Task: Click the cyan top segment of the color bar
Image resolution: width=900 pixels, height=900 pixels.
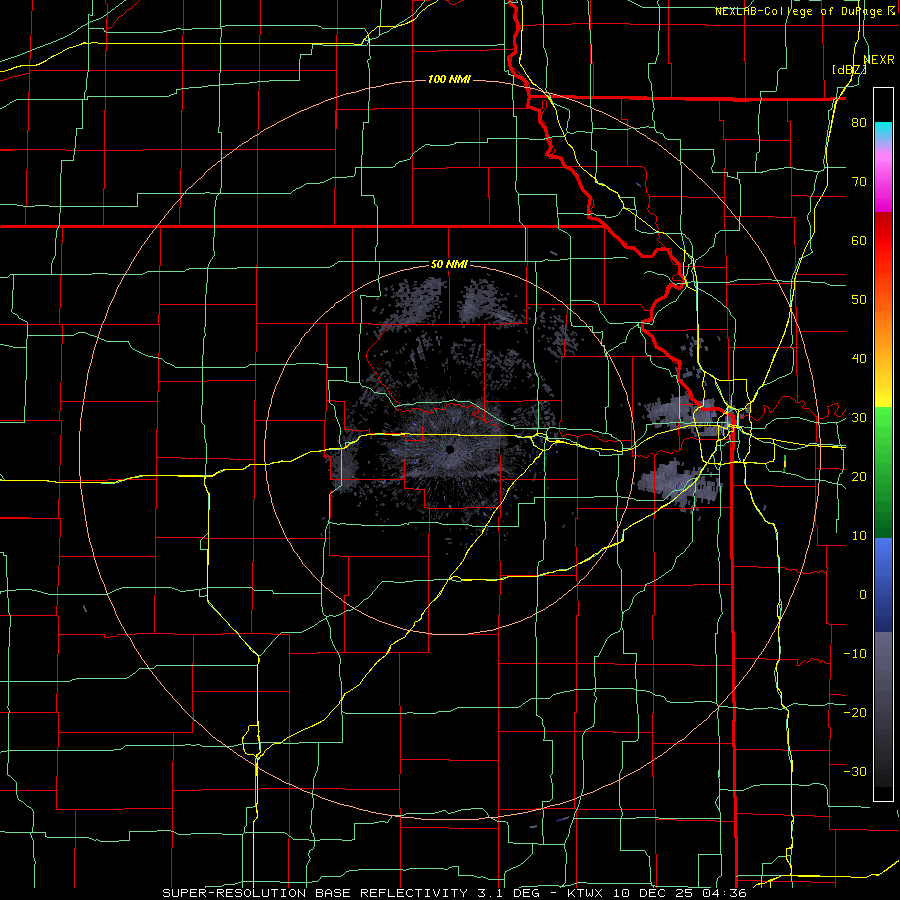Action: 883,129
